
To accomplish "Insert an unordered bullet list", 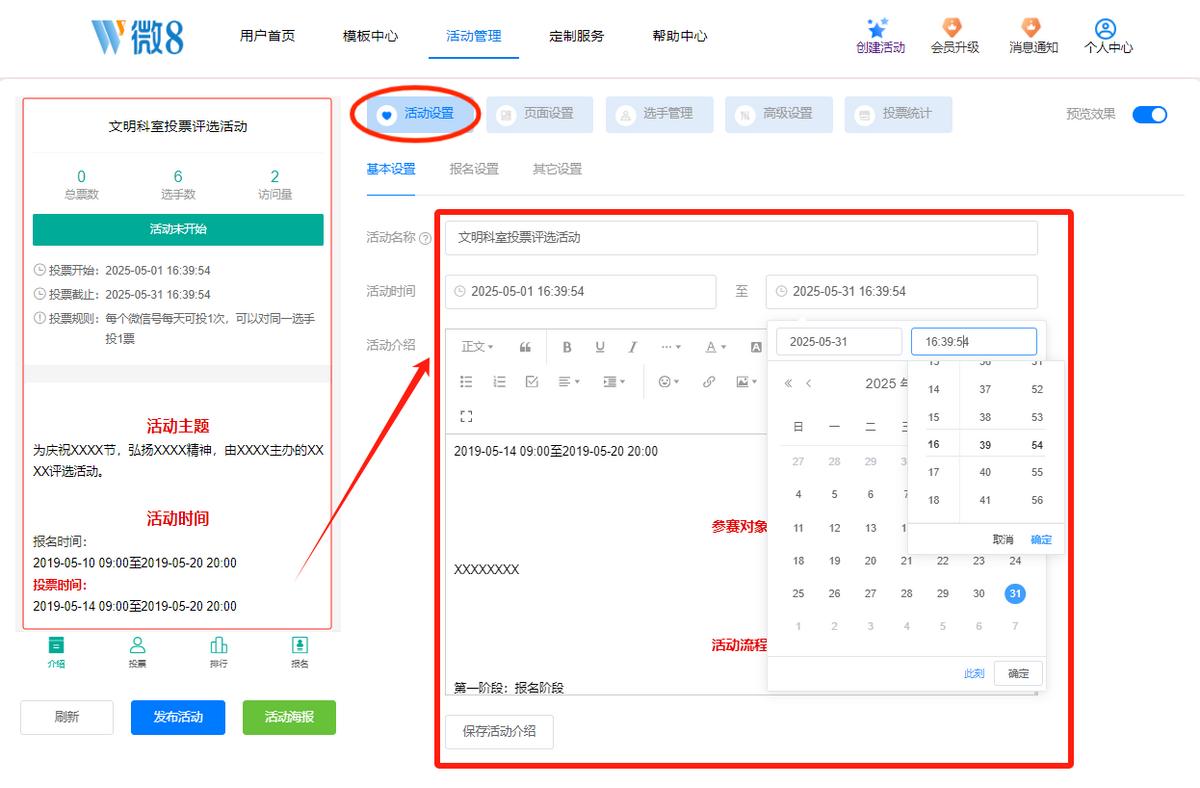I will 466,381.
